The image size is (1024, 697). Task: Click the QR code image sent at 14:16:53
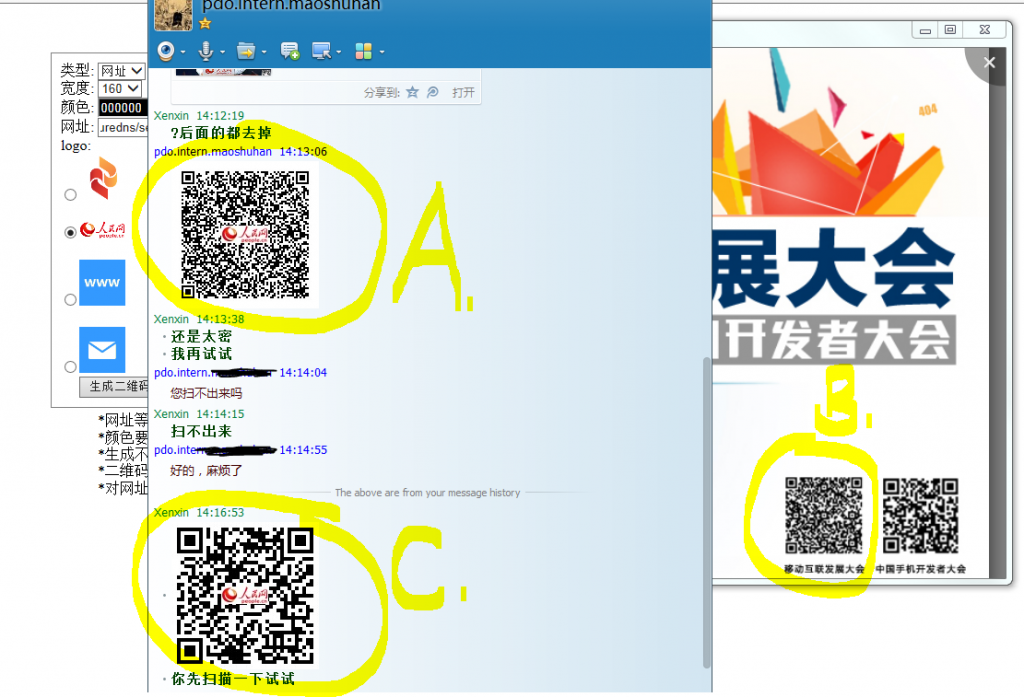coord(245,596)
